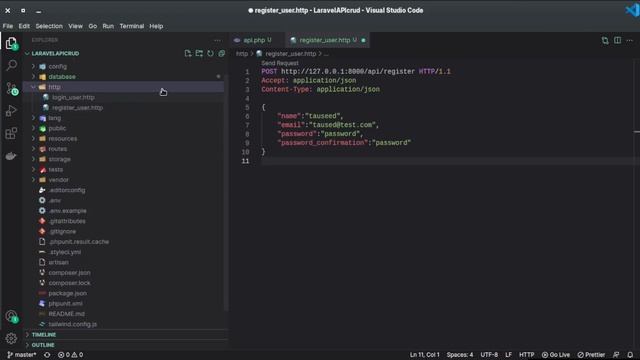The image size is (640, 360).
Task: Open the Explorer view in activity bar
Action: tap(11, 43)
